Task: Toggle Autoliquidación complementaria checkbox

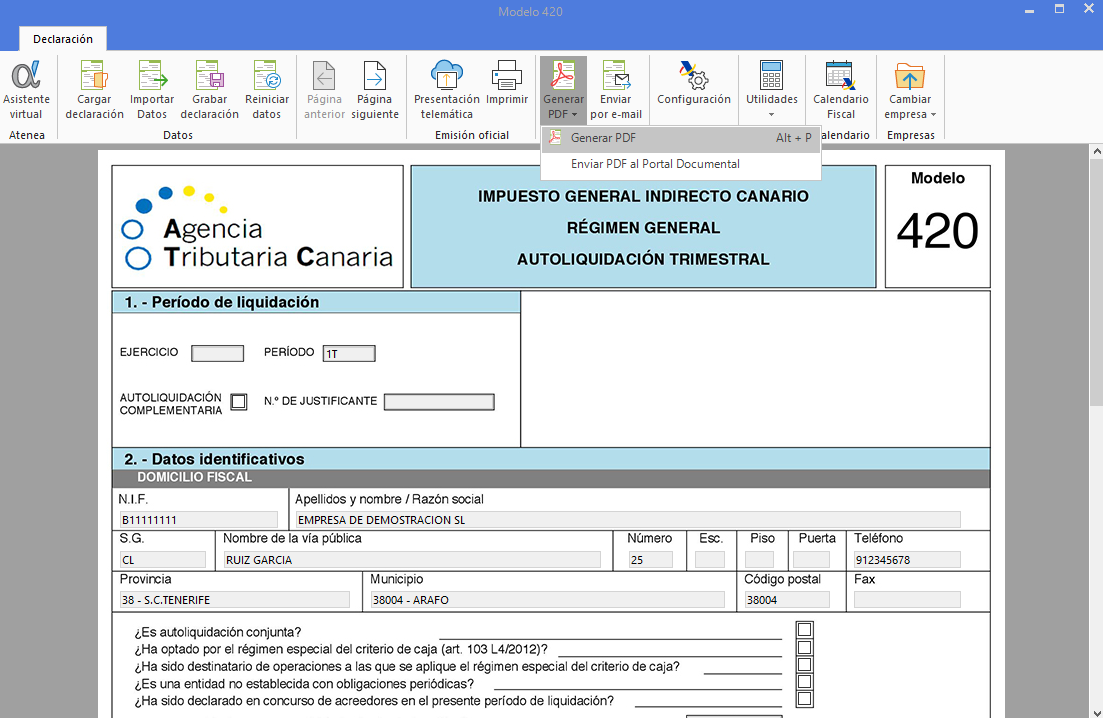Action: pos(239,402)
